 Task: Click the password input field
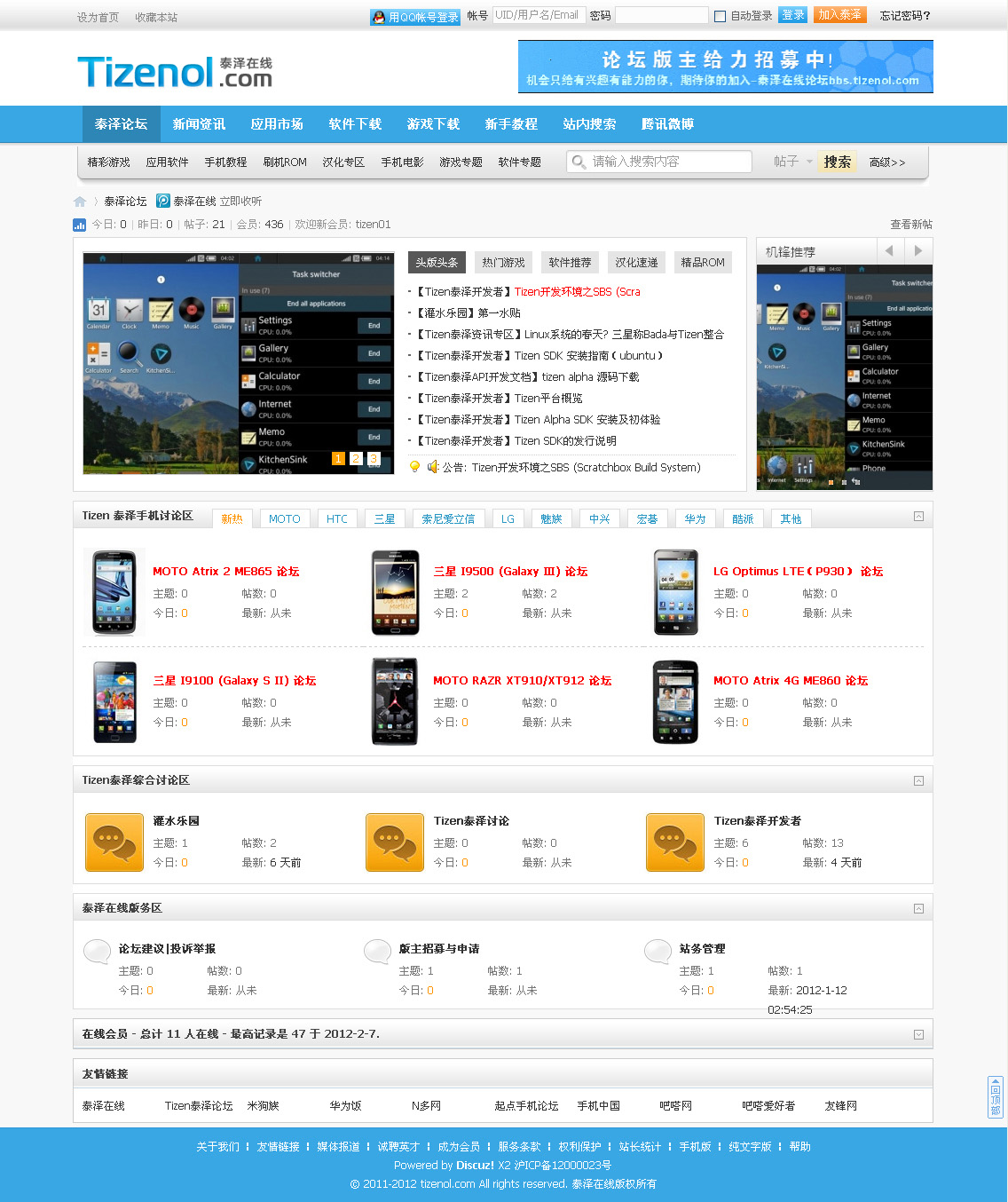(661, 15)
